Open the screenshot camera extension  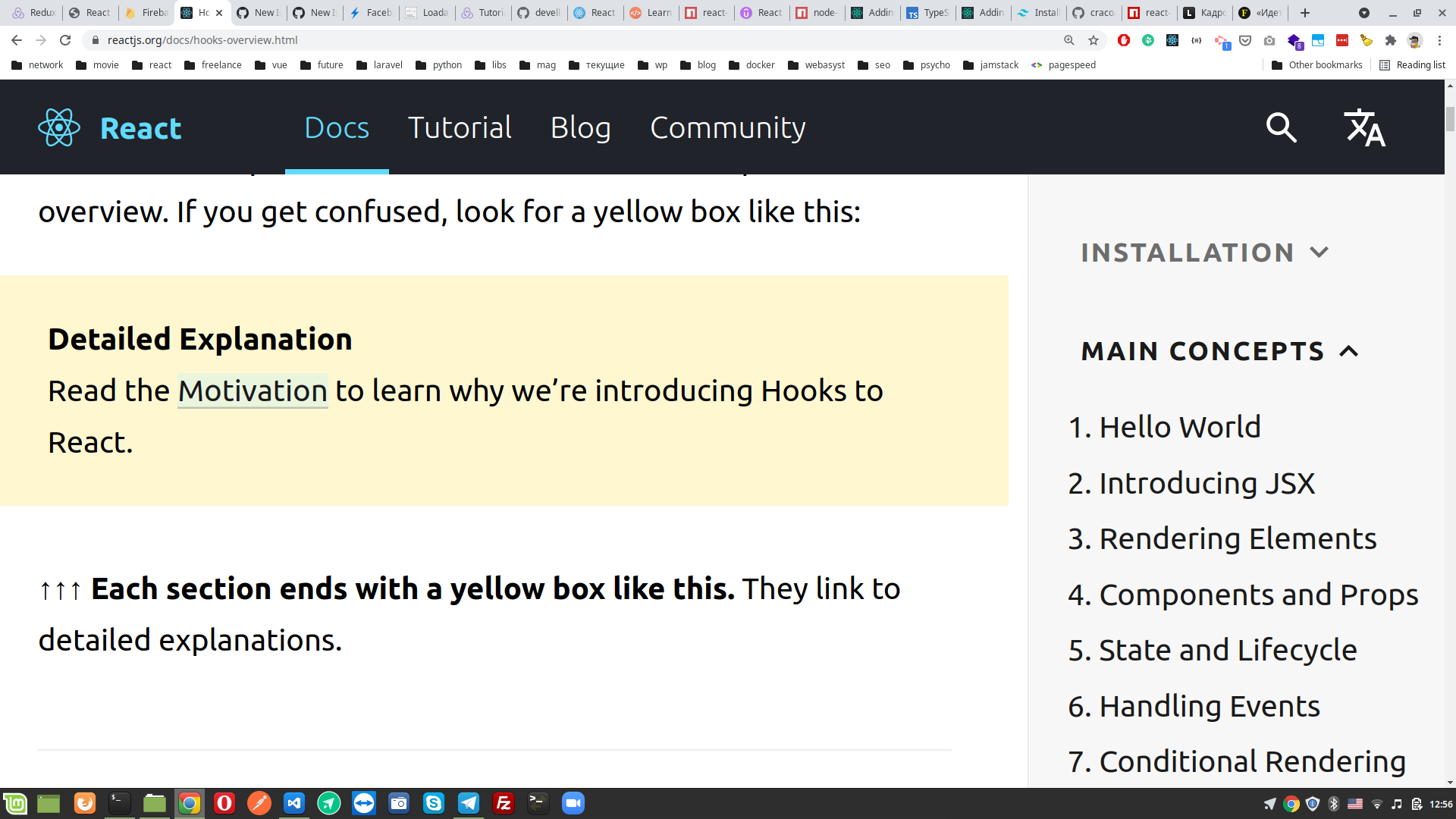(x=1269, y=40)
